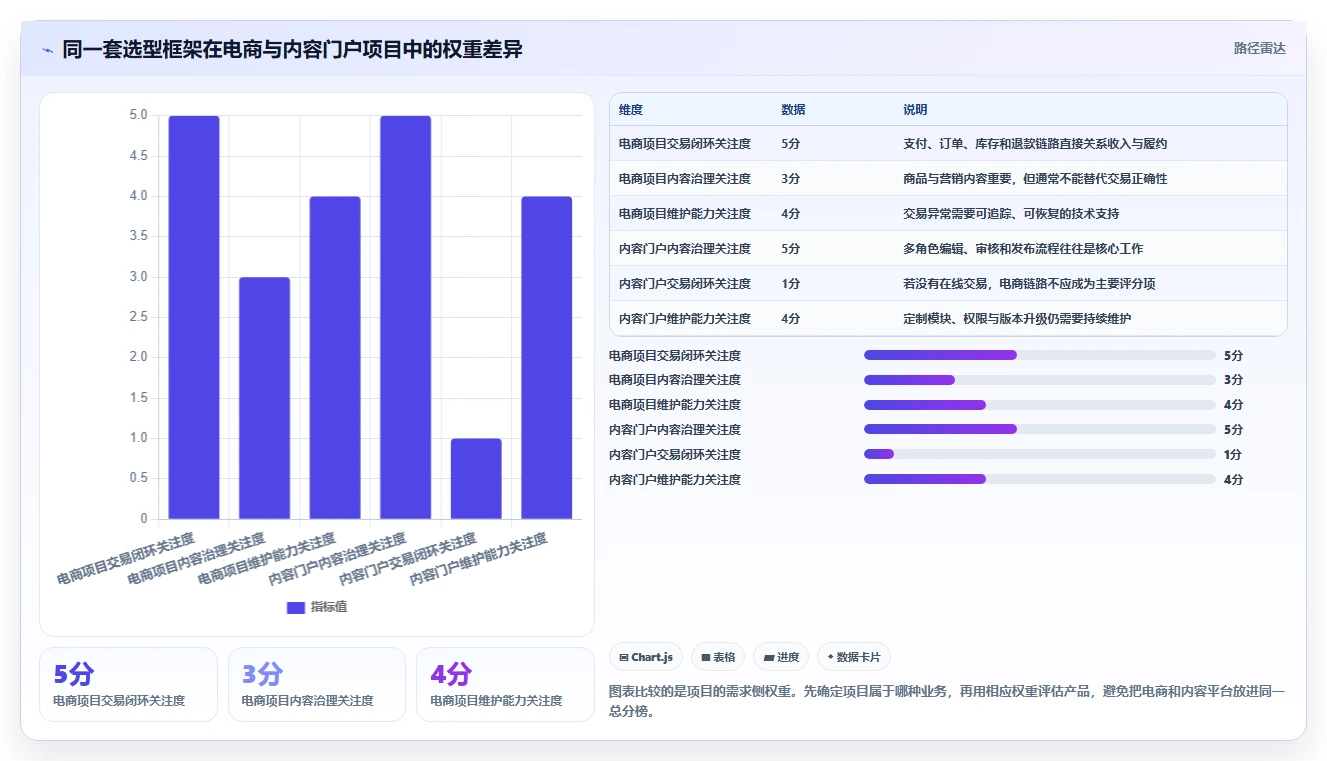Click the footer paragraph starting 图表比较的是
The image size is (1327, 761).
pos(947,701)
